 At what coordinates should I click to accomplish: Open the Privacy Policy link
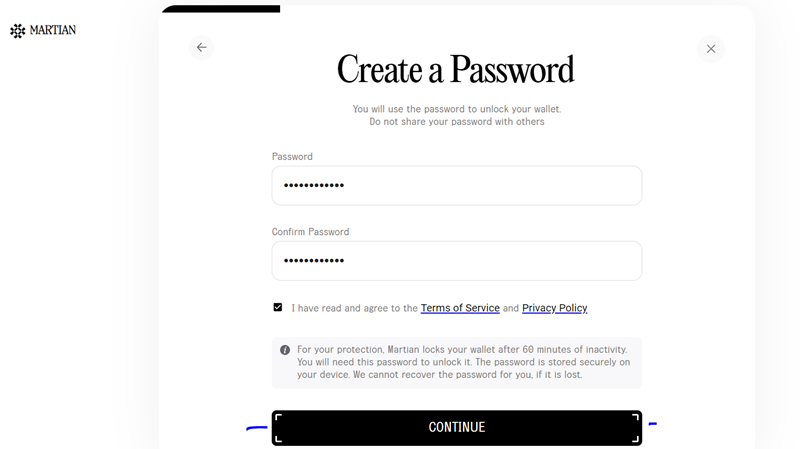[554, 308]
